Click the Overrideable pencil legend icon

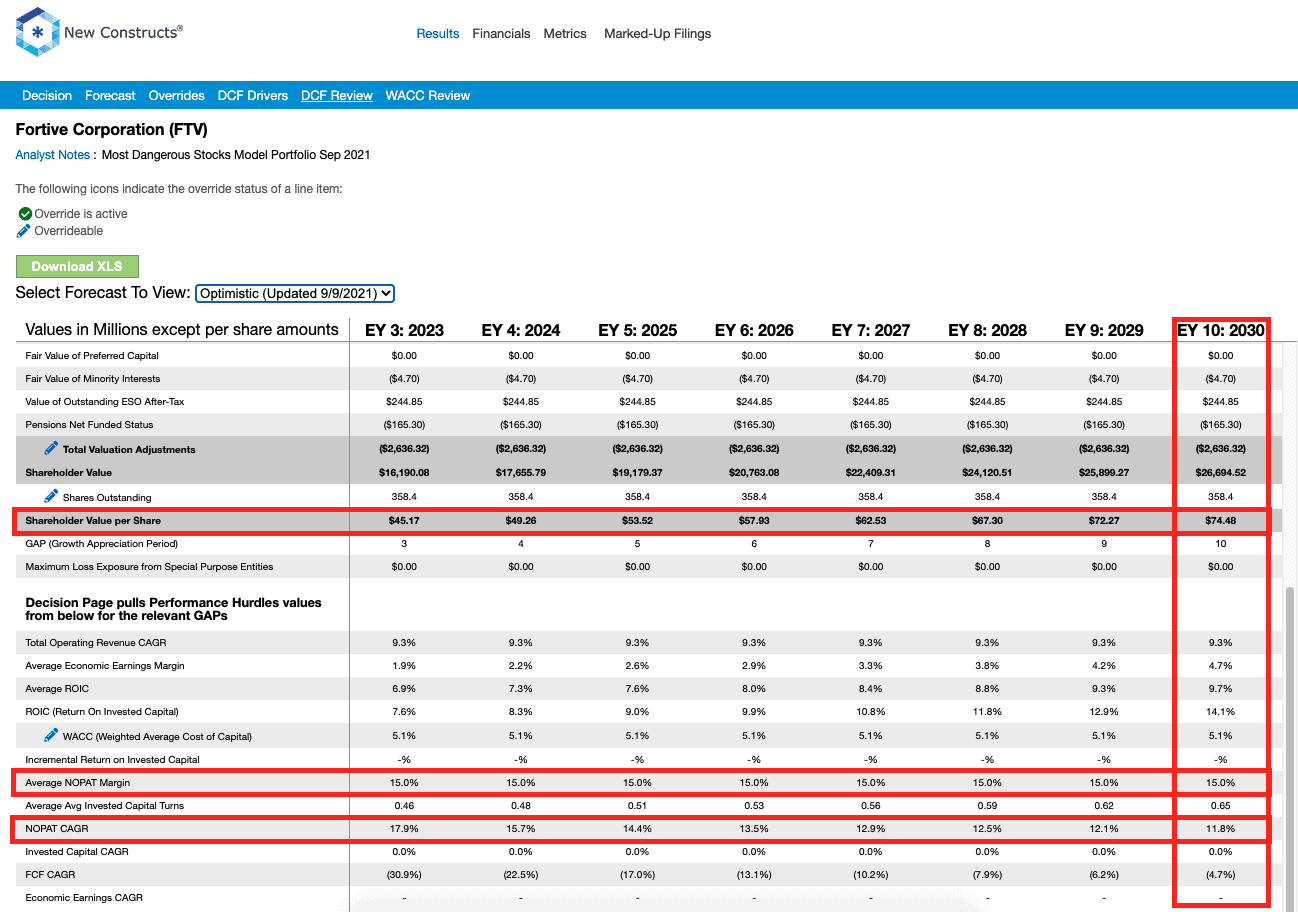tap(25, 231)
